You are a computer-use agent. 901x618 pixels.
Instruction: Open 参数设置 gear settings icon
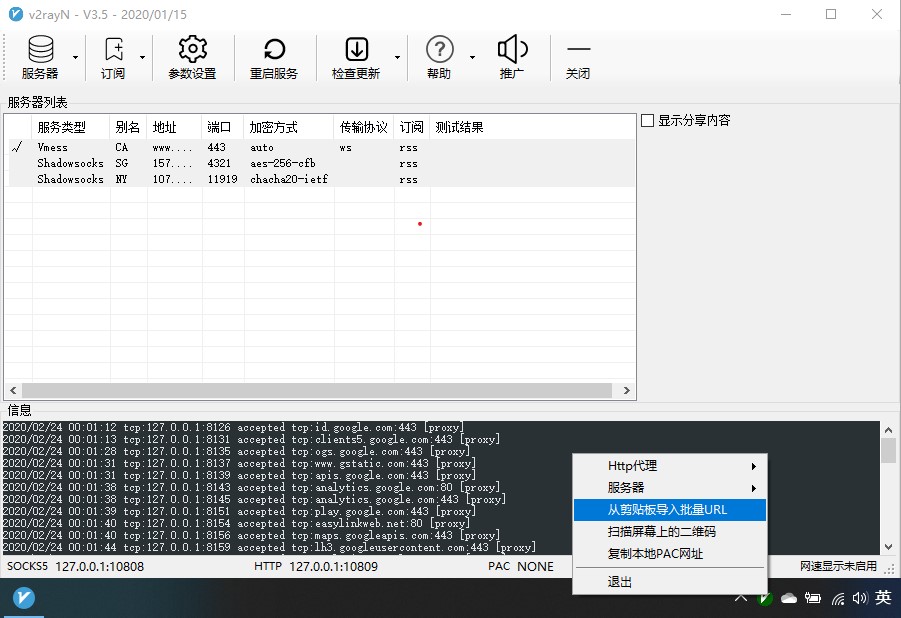192,50
